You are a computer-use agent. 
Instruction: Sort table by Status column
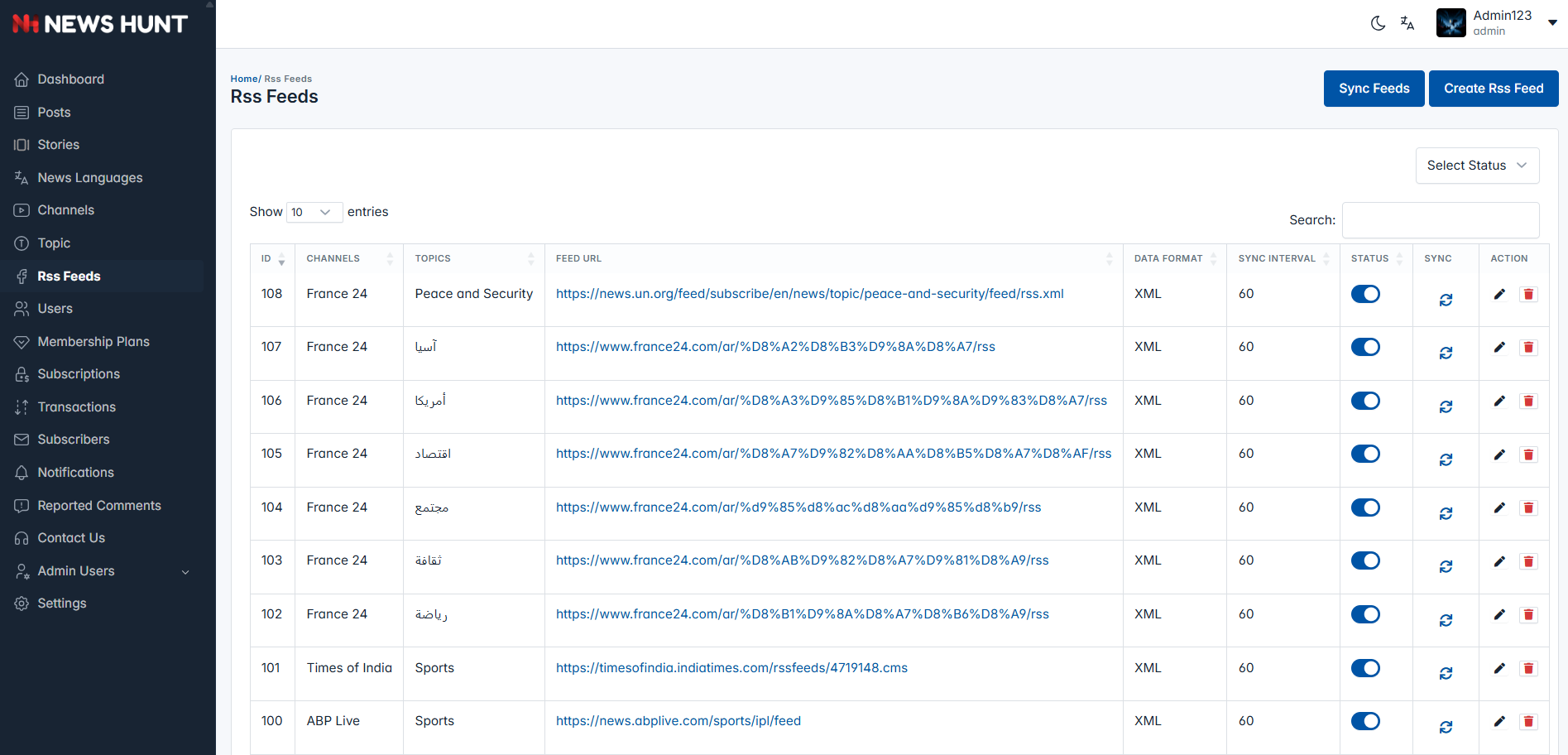tap(1377, 258)
